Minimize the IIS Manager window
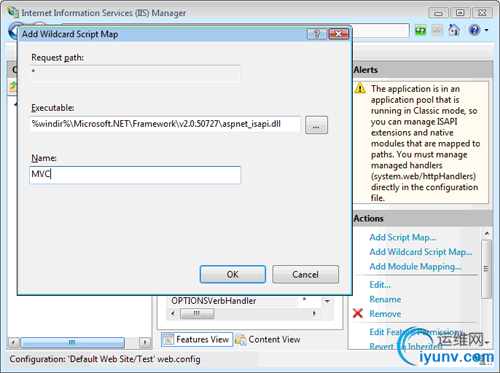Viewport: 500px width, 373px height. [x=438, y=13]
